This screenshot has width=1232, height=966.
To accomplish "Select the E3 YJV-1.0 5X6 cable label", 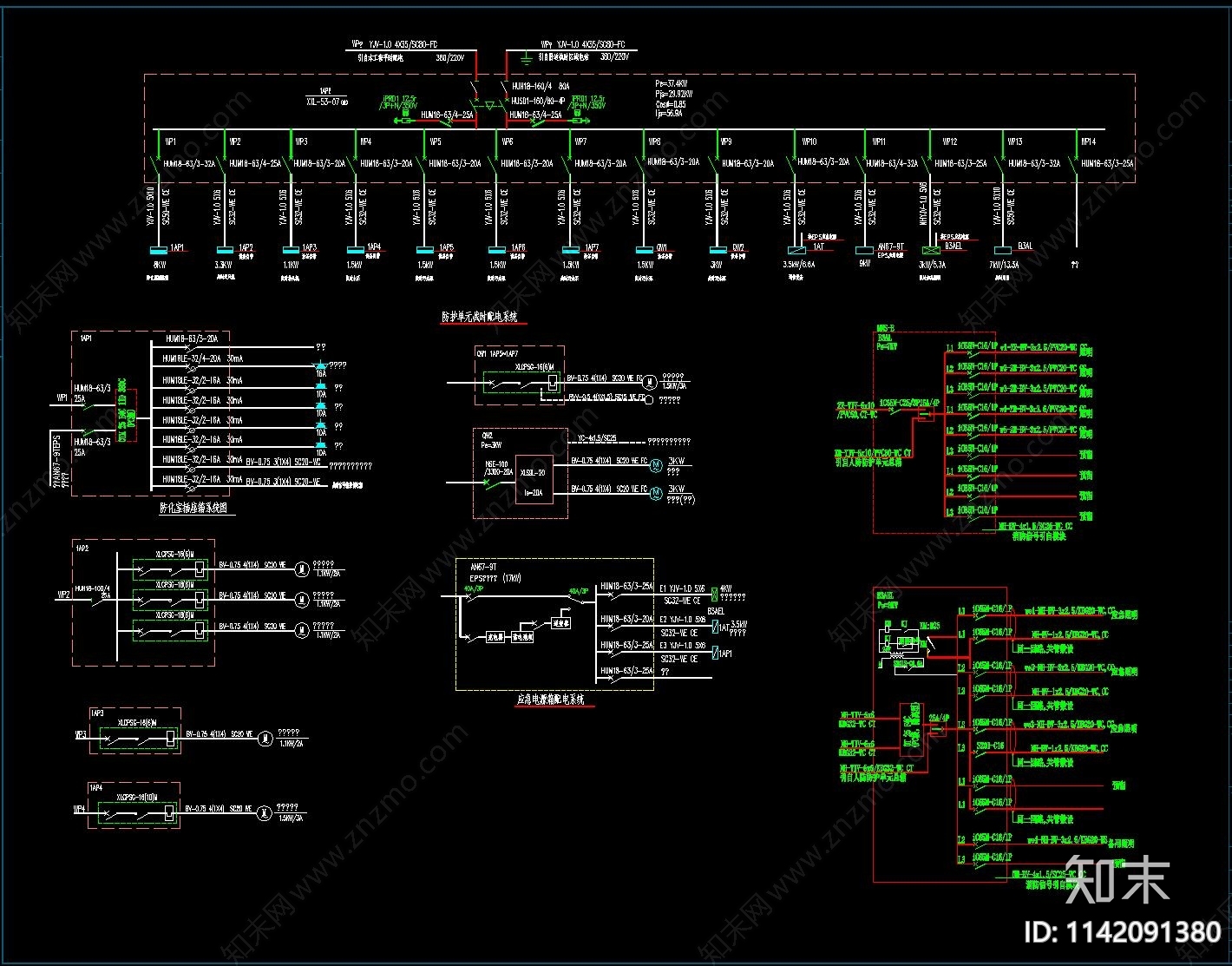I will (x=683, y=645).
